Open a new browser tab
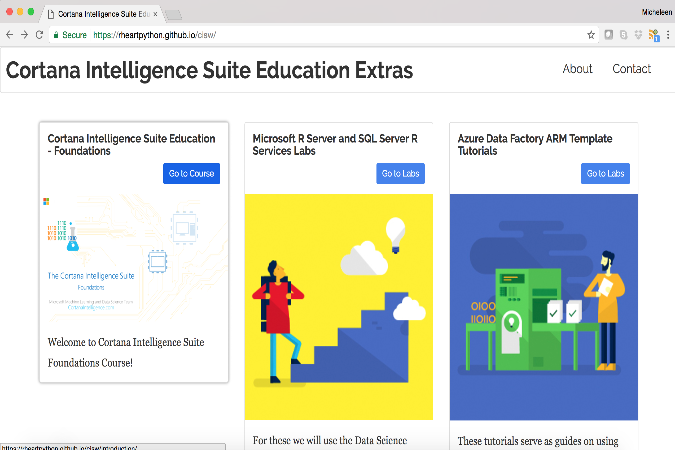The image size is (675, 450). pyautogui.click(x=173, y=14)
